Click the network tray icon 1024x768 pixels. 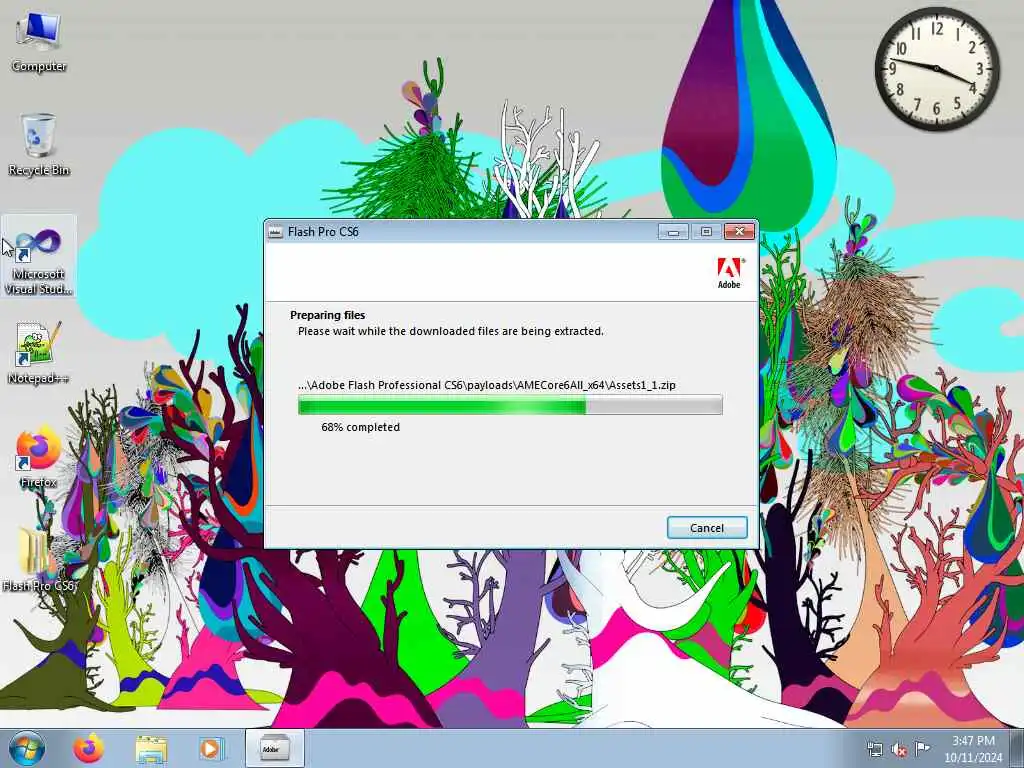tap(874, 750)
